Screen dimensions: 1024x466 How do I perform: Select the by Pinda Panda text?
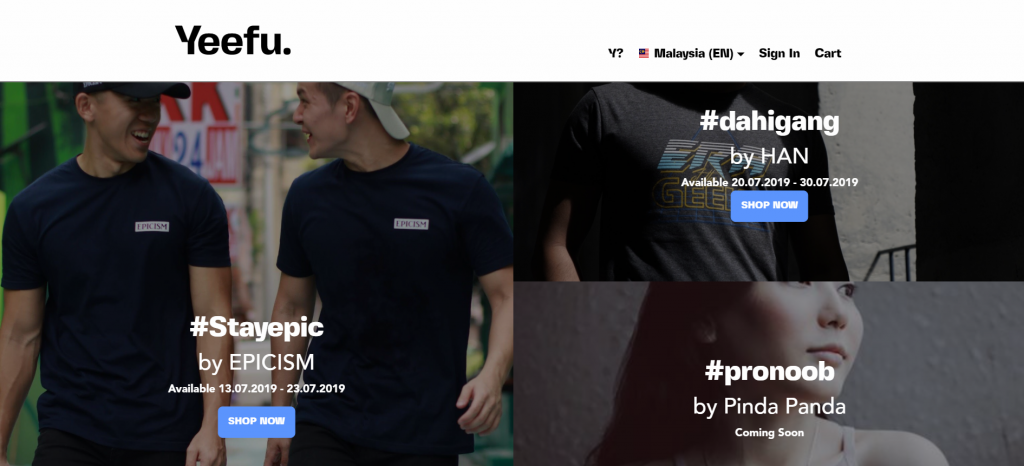[x=769, y=406]
